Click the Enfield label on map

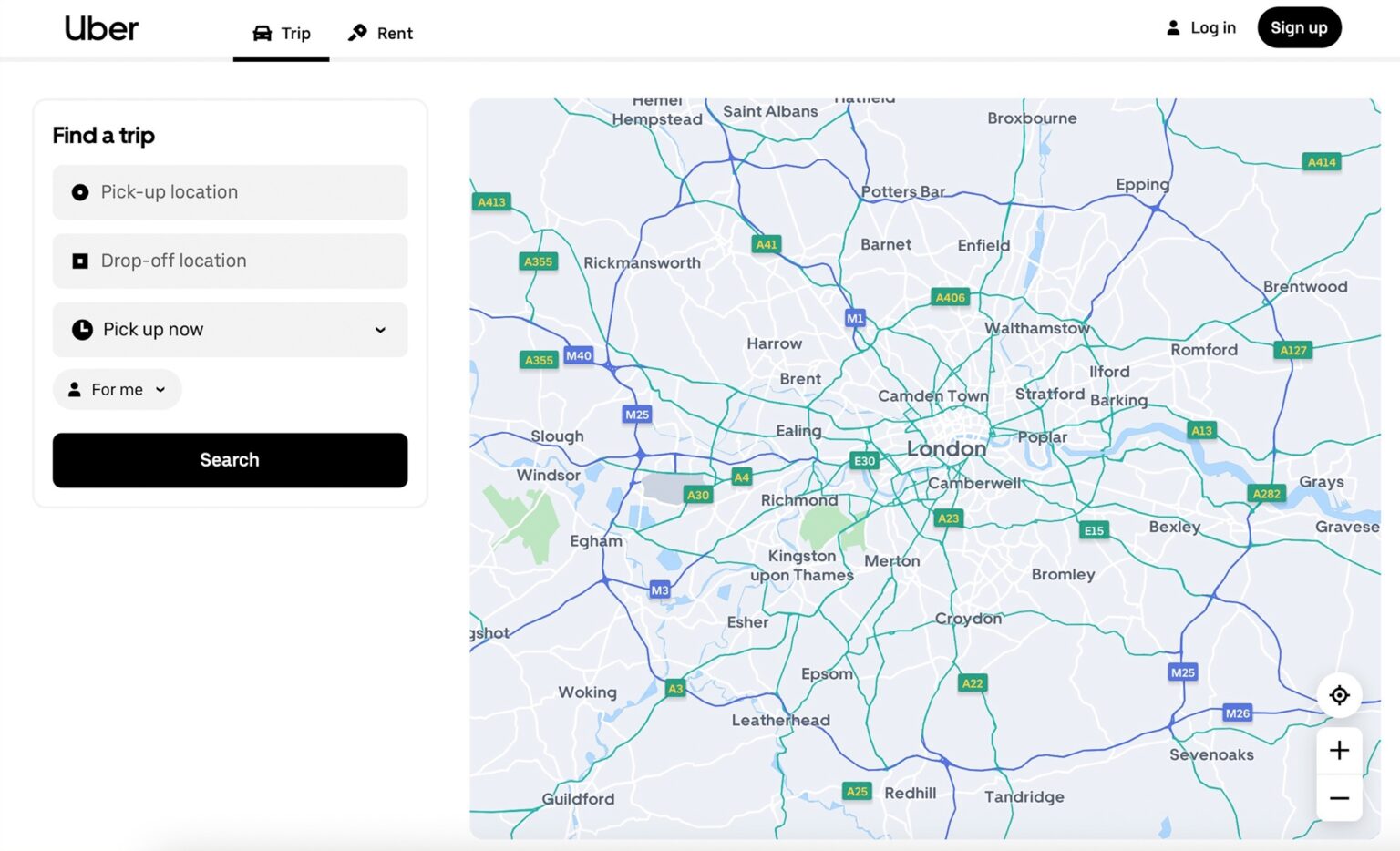[x=983, y=245]
